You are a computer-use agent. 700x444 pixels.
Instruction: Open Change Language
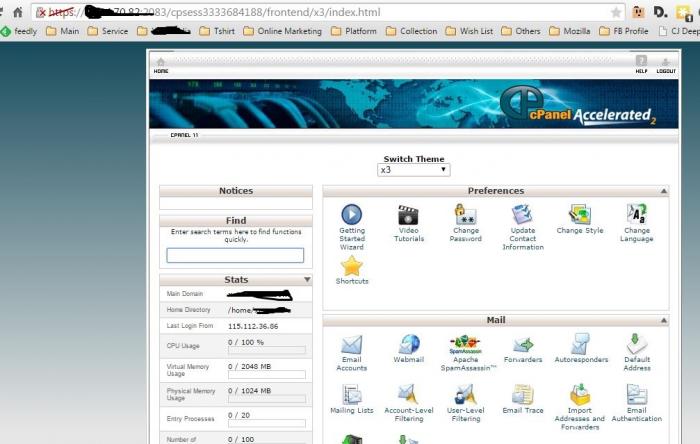coord(637,223)
